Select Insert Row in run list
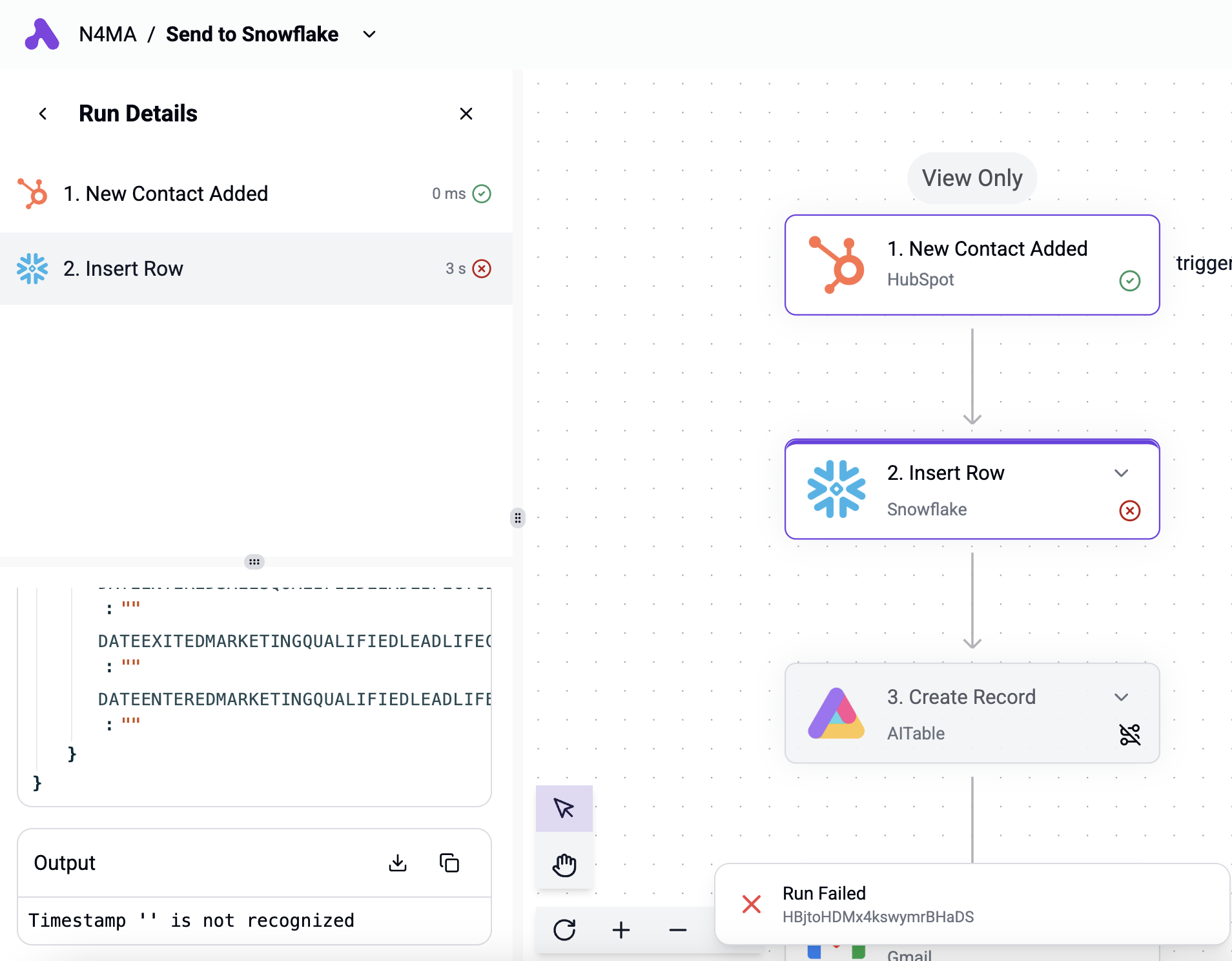 [256, 269]
